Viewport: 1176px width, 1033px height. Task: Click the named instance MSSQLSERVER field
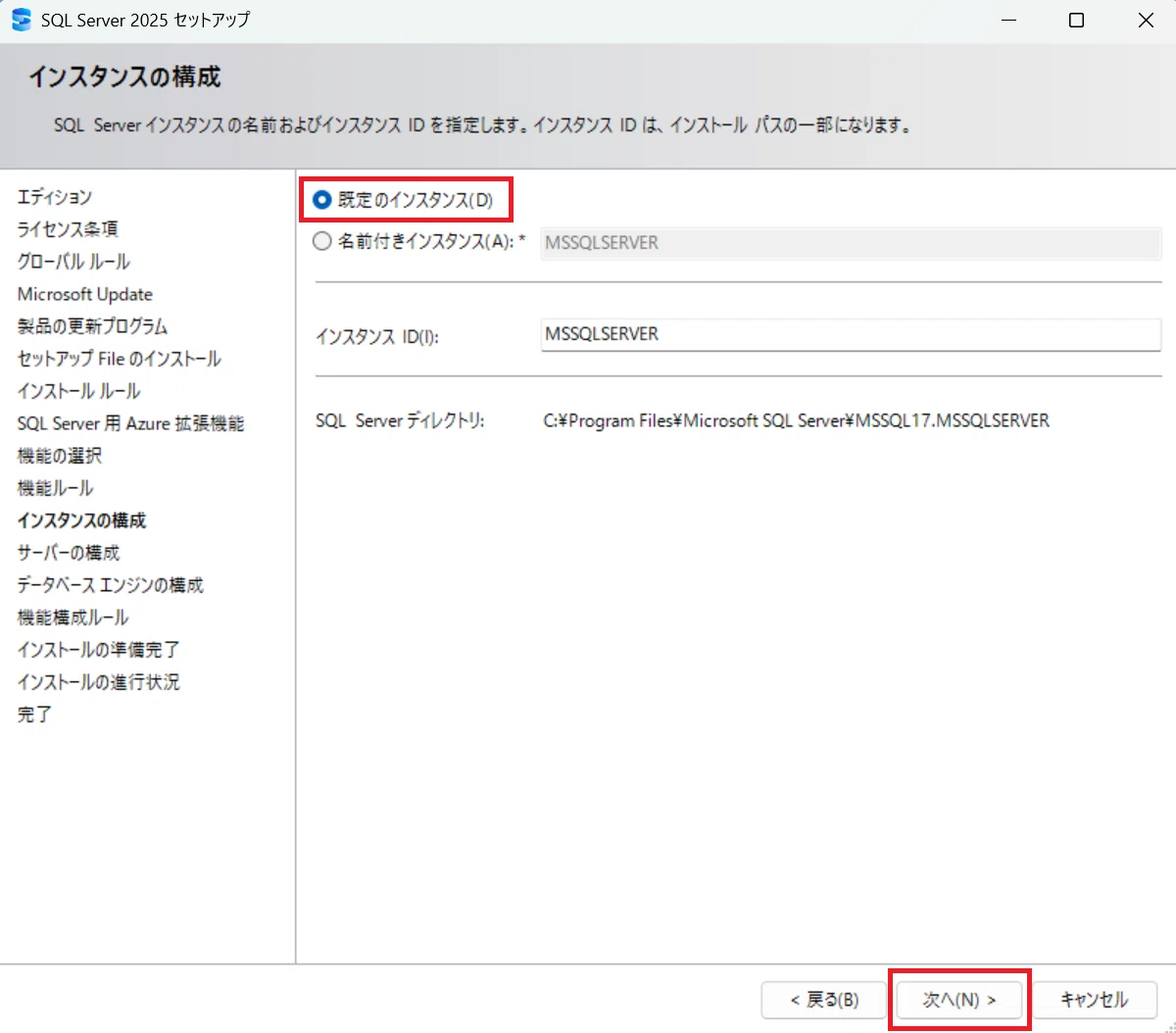click(851, 243)
